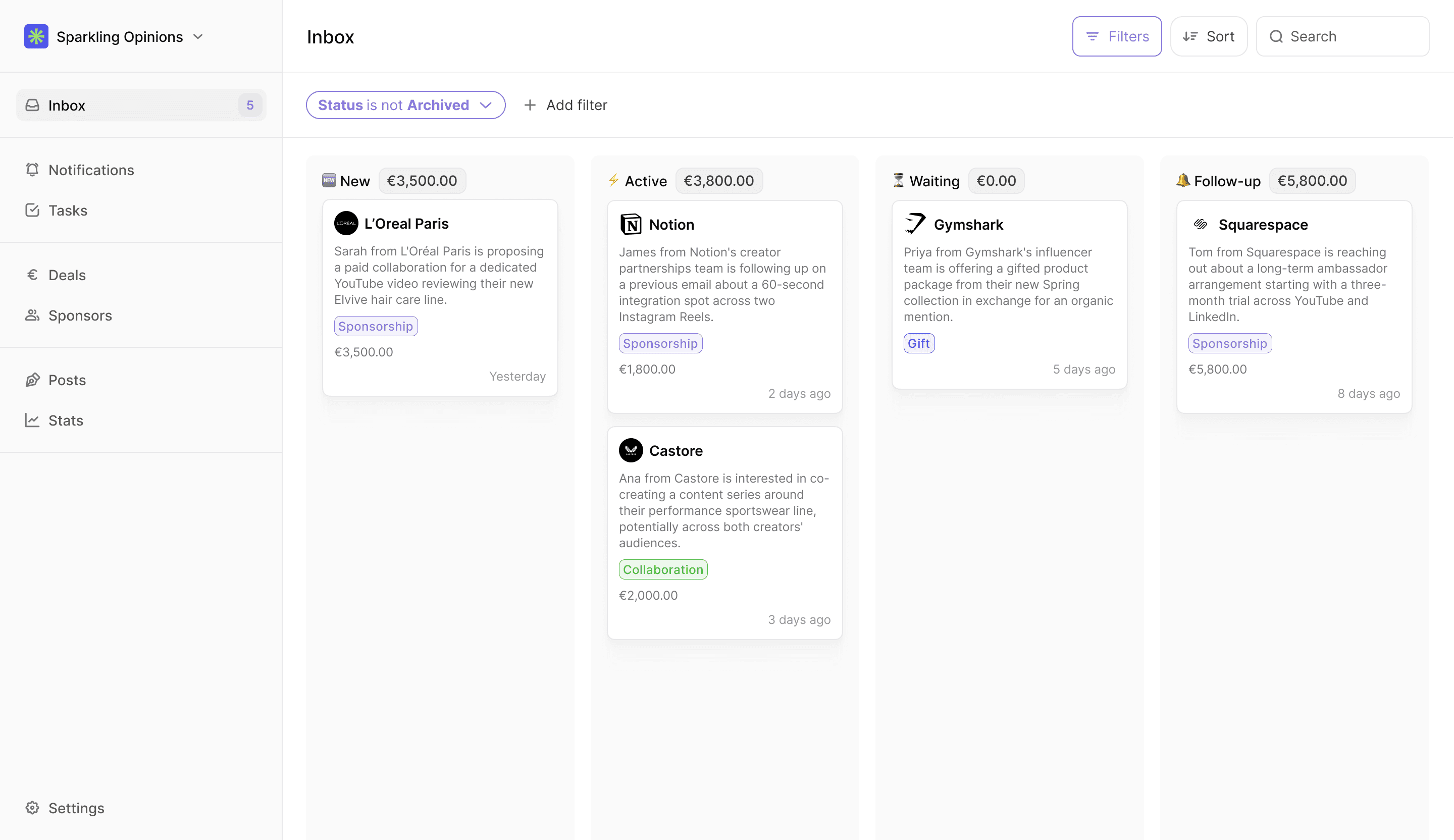Click the Collaboration tag on Castore's card

pyautogui.click(x=662, y=569)
